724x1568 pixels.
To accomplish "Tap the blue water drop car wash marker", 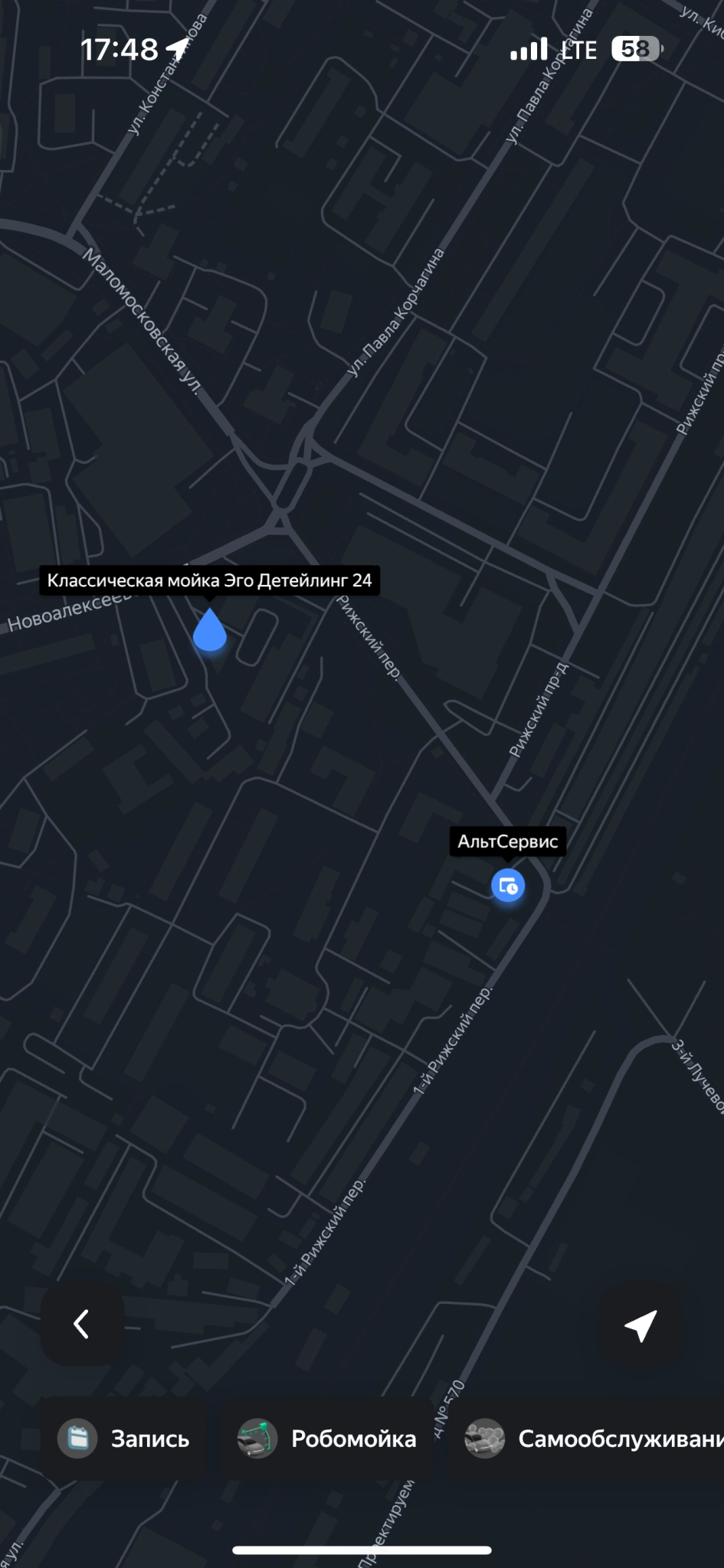I will tap(209, 630).
